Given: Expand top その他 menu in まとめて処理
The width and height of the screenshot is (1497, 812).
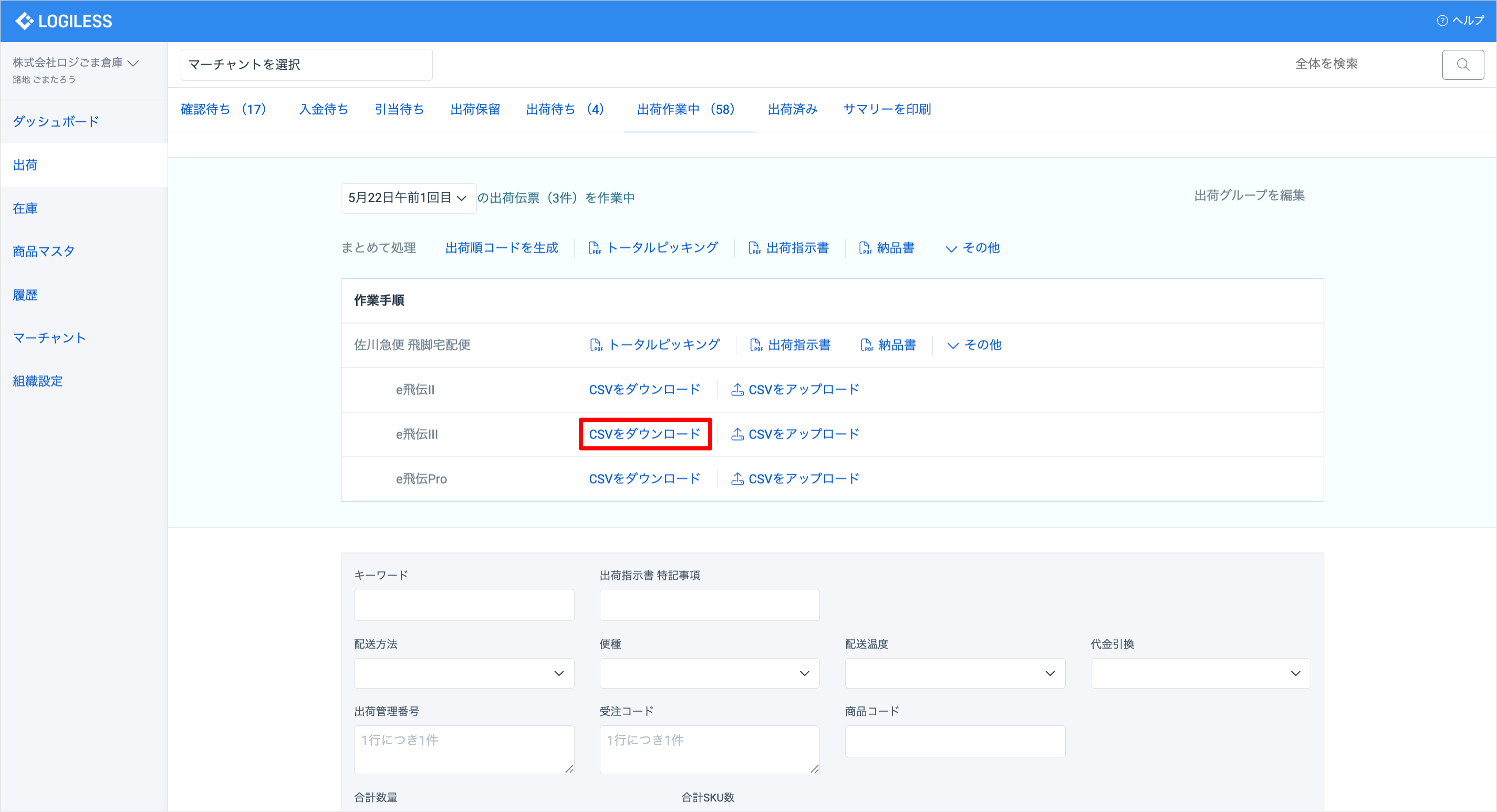Looking at the screenshot, I should tap(972, 247).
